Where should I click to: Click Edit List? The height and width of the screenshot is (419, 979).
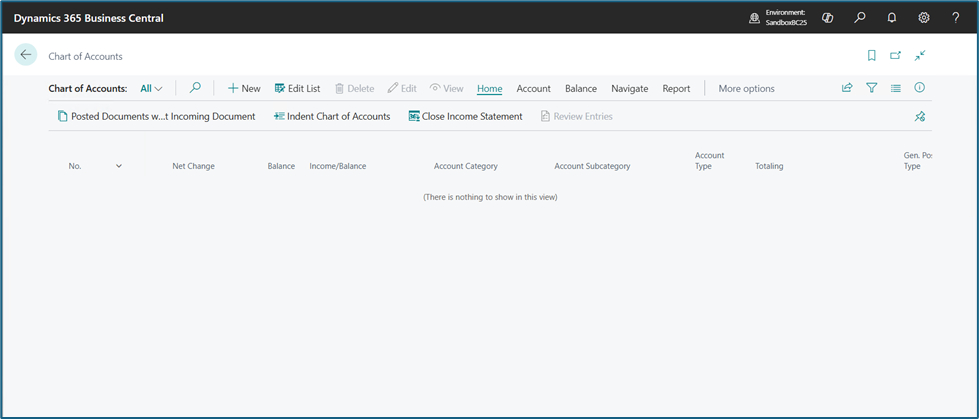coord(297,89)
